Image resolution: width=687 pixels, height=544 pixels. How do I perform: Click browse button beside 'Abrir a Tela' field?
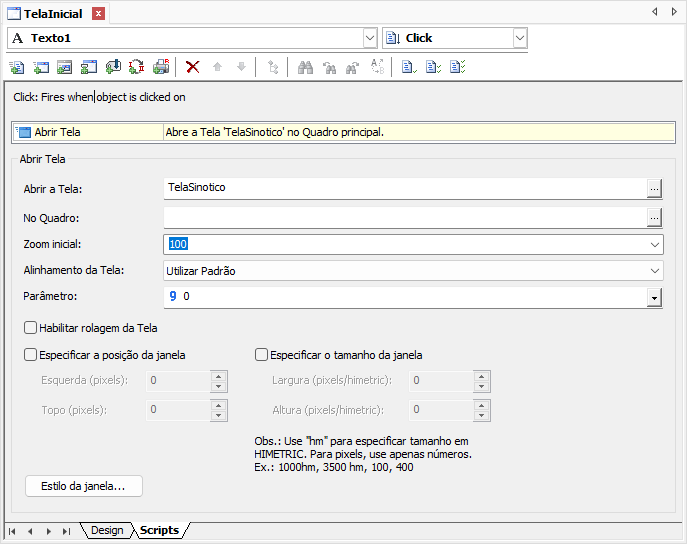pos(654,187)
